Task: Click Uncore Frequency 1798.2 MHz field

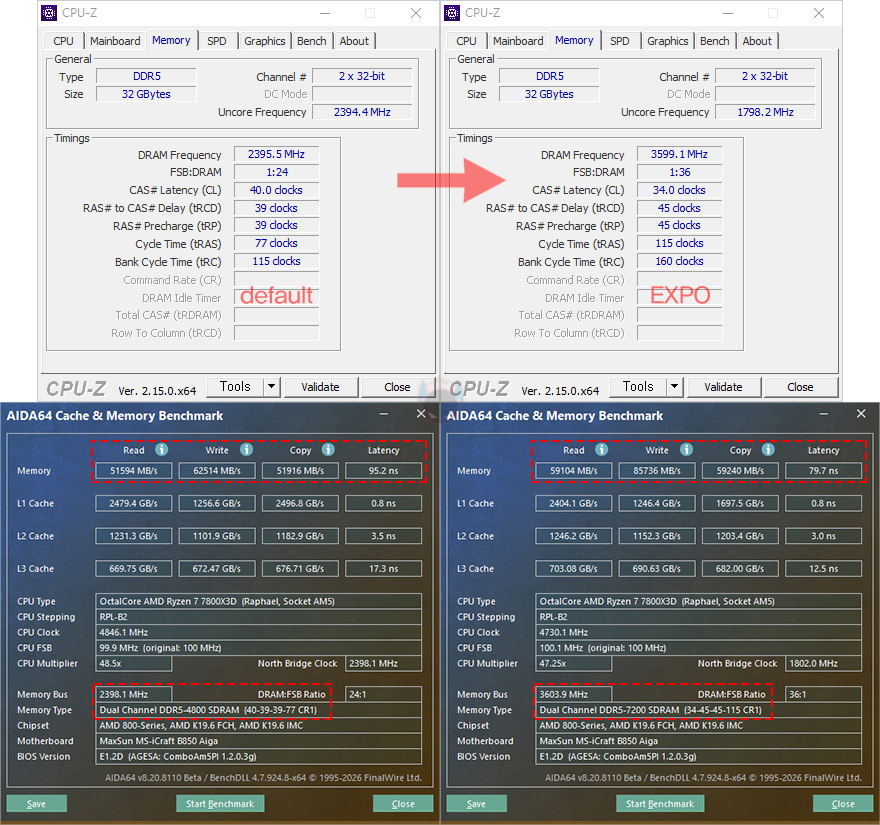Action: pos(766,112)
